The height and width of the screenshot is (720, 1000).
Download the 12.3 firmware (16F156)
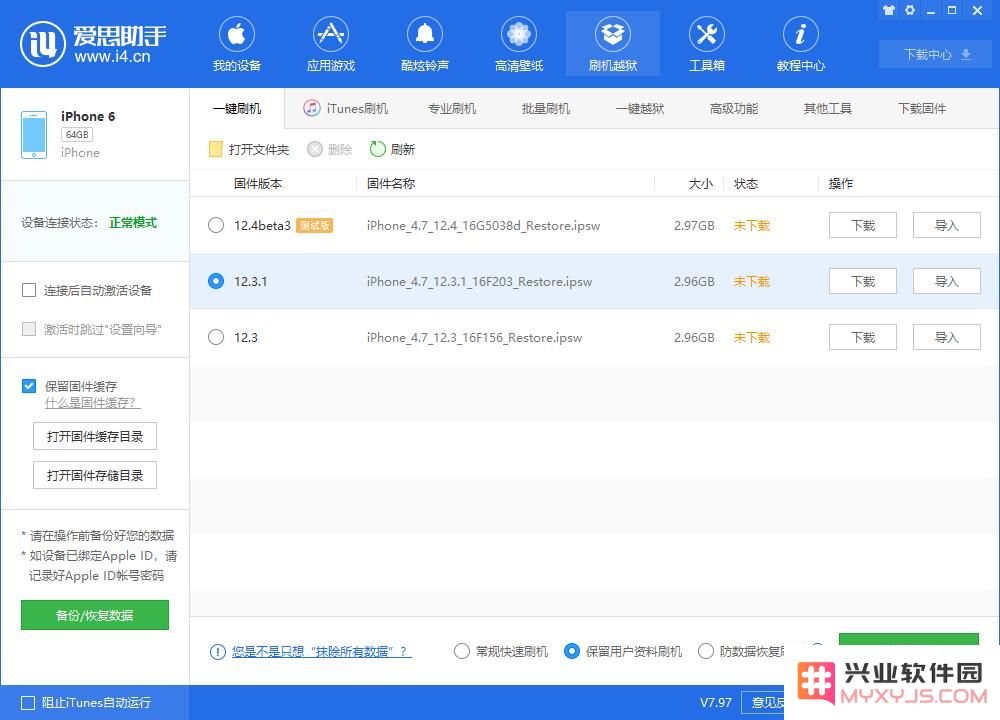pyautogui.click(x=863, y=337)
